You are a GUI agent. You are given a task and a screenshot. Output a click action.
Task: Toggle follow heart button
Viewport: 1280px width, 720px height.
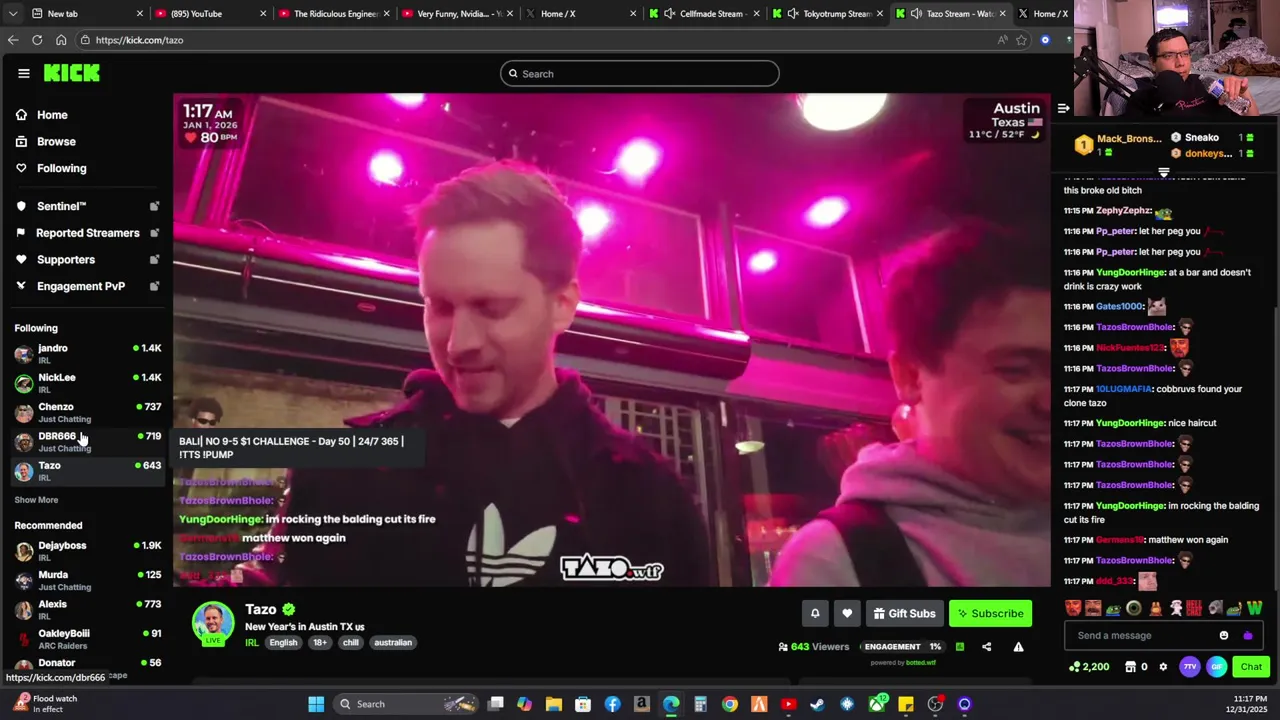point(847,614)
